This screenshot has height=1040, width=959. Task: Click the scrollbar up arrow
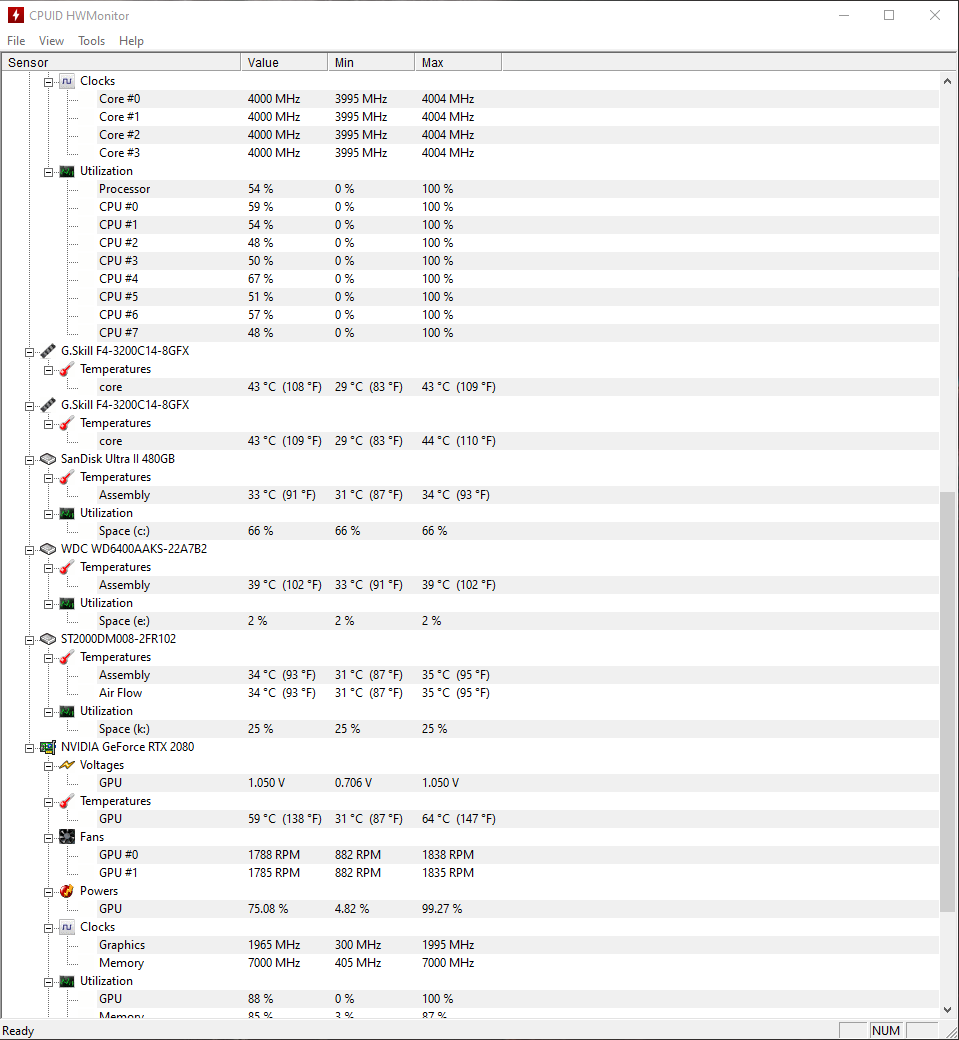tap(947, 81)
